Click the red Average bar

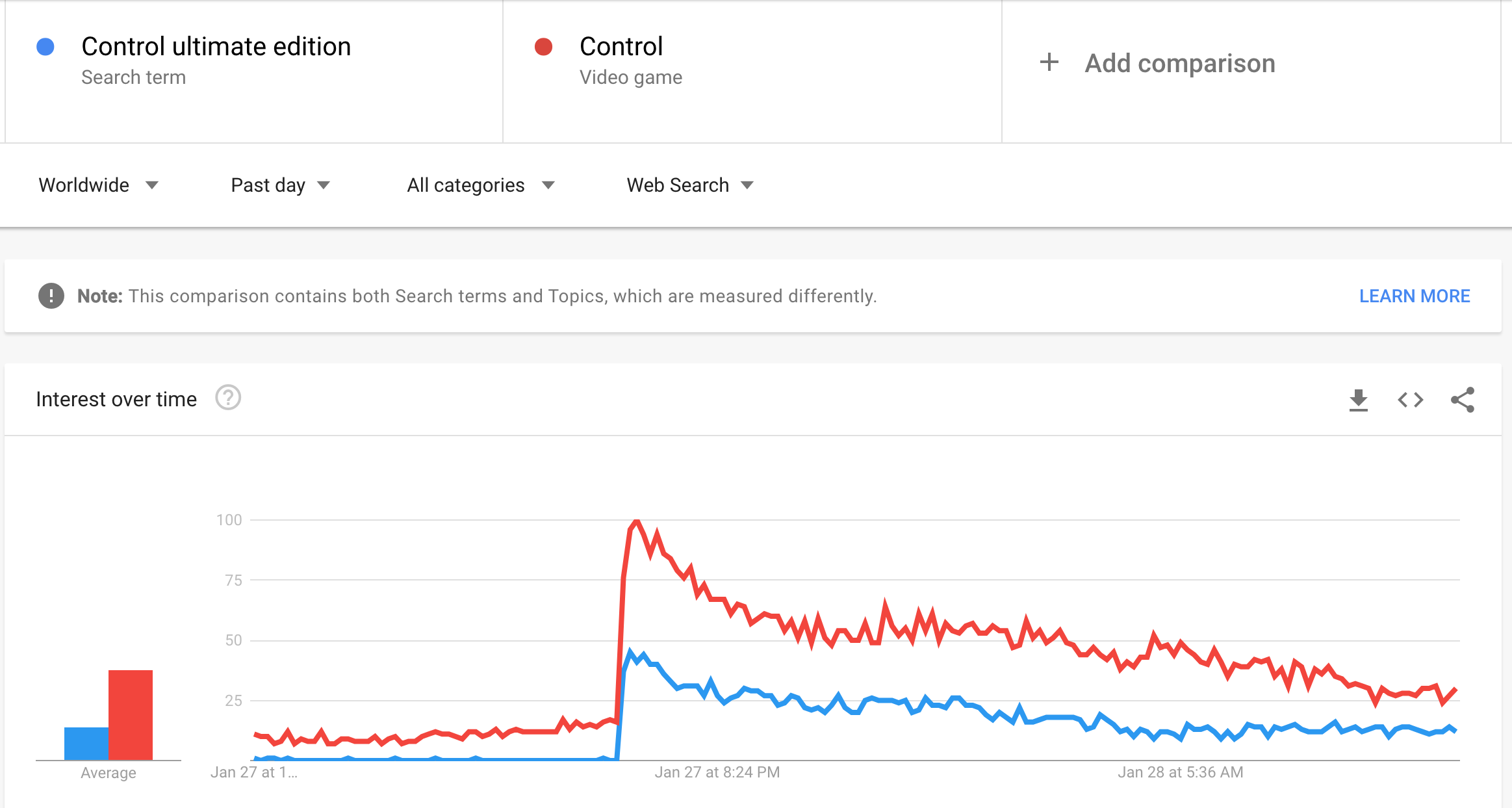pyautogui.click(x=131, y=715)
